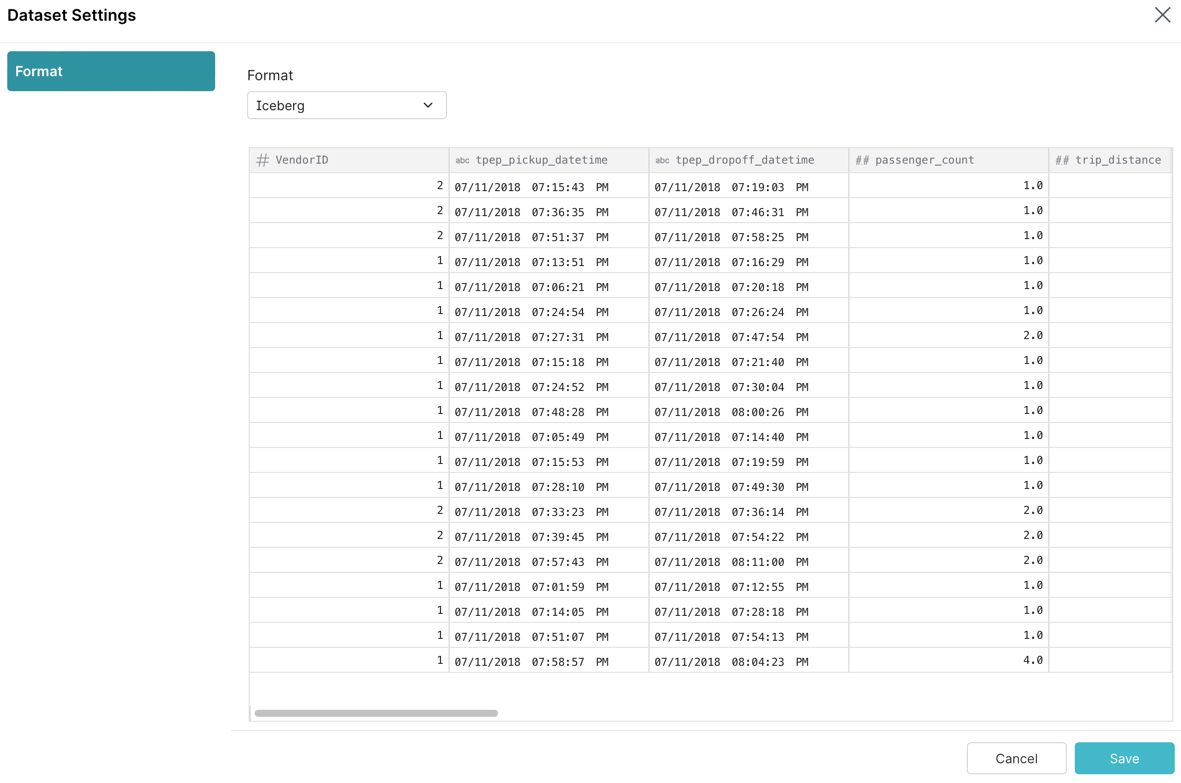Click the pickup cell 07:15:43 PM in first row
Viewport: 1181px width, 783px height.
[531, 187]
